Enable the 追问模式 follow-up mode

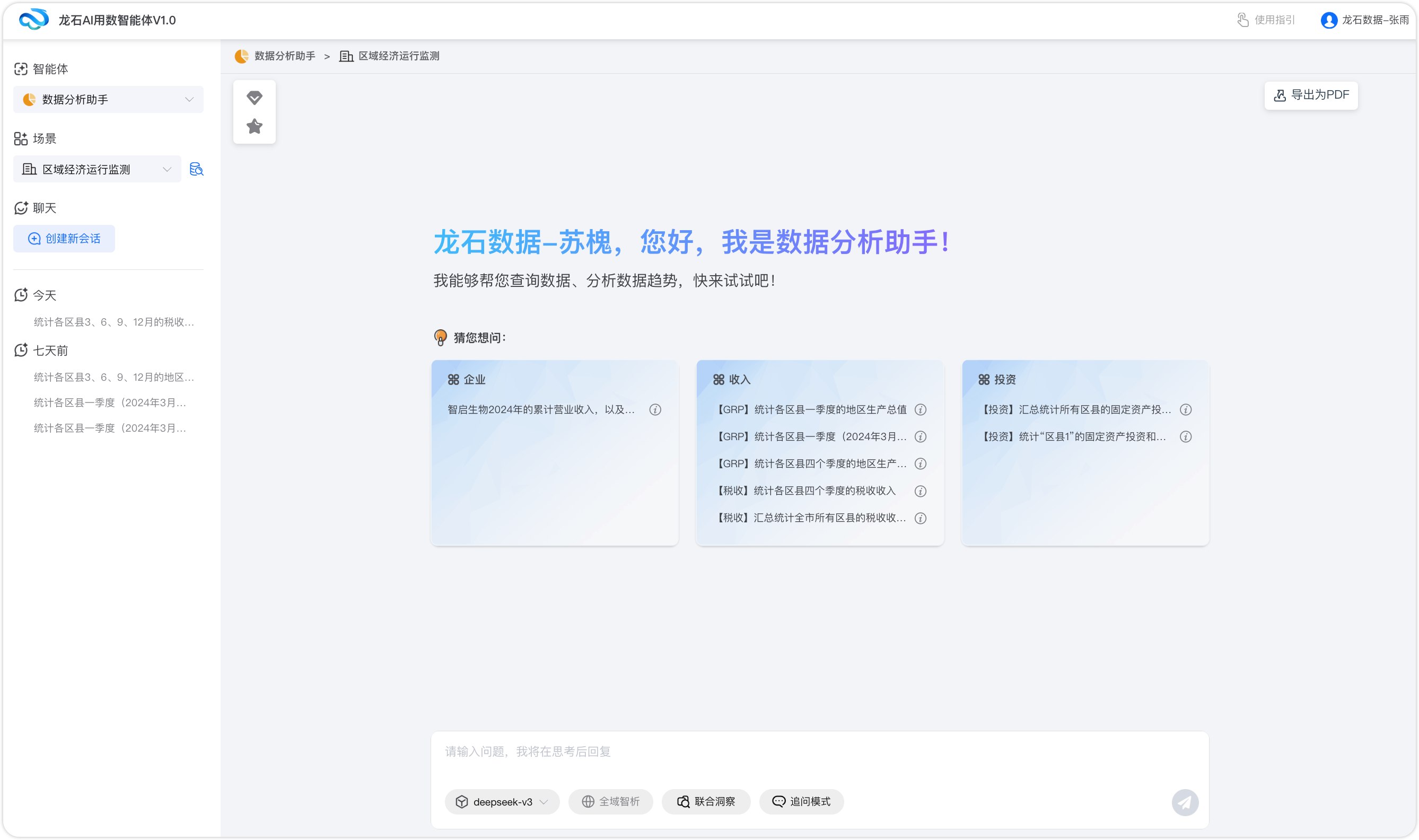[x=801, y=801]
